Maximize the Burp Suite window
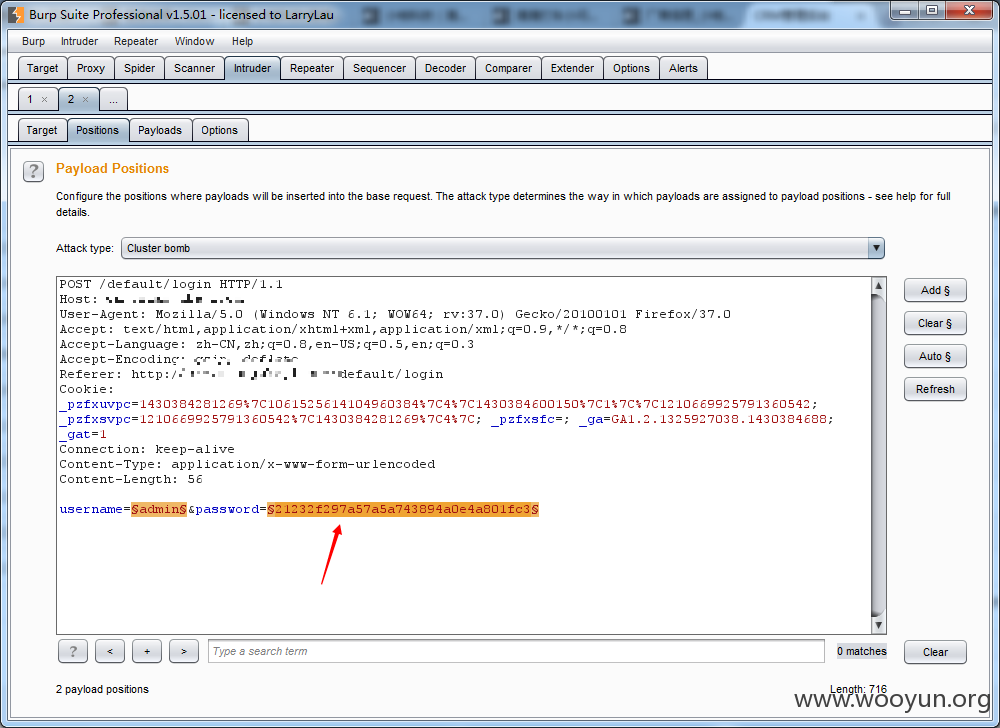This screenshot has width=1000, height=728. tap(932, 10)
